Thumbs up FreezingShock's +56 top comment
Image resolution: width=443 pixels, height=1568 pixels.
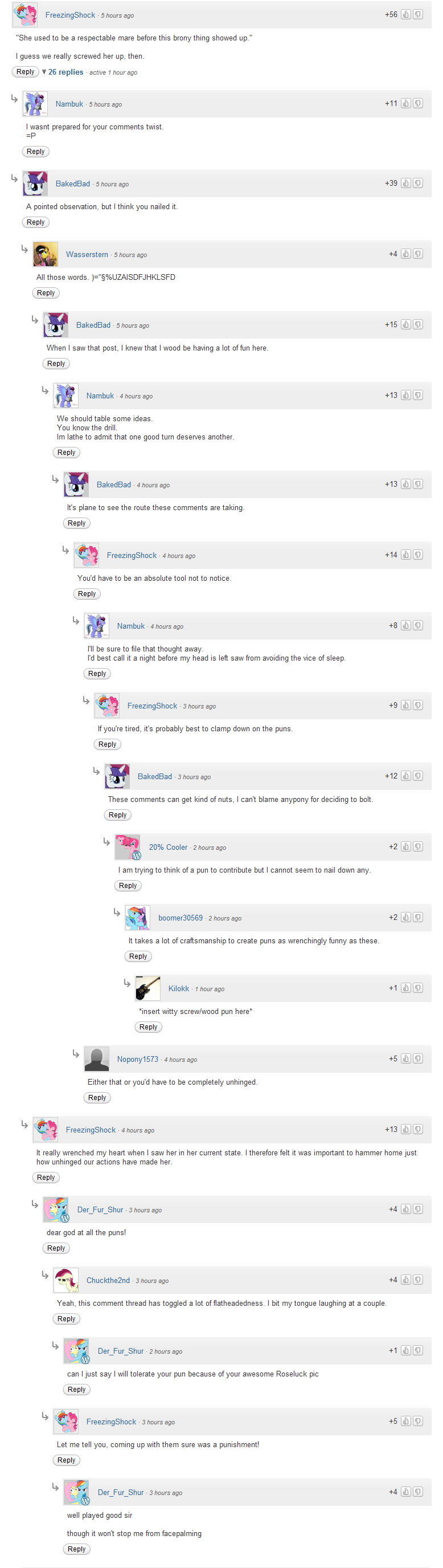405,15
